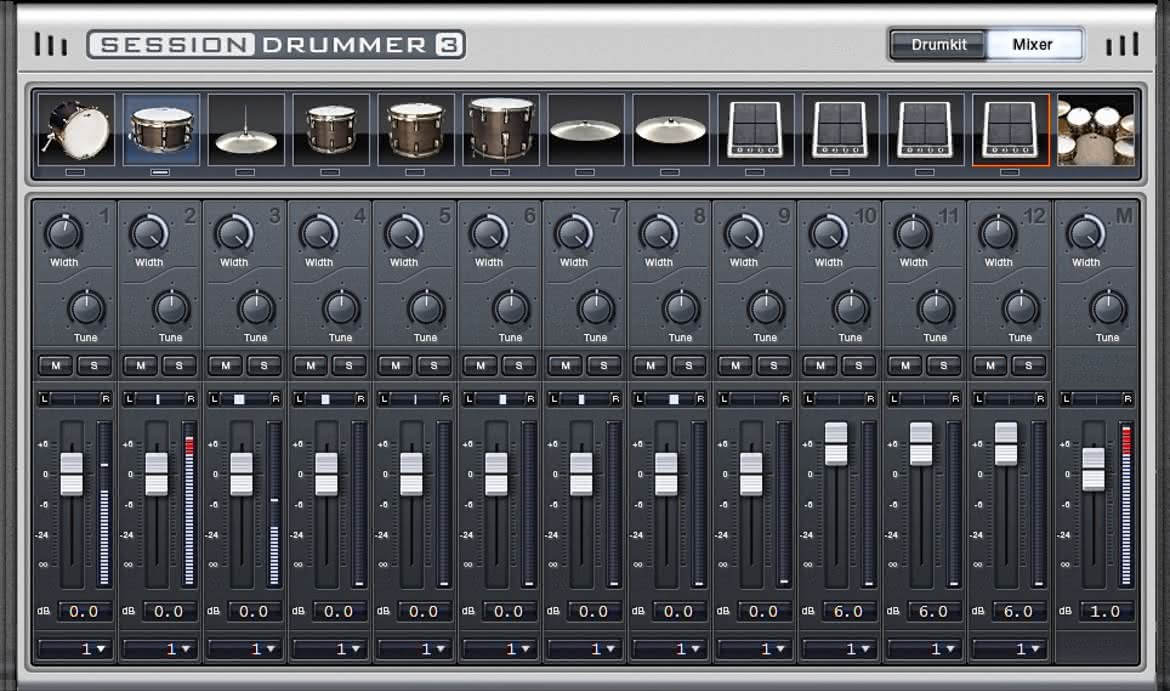1170x691 pixels.
Task: Click channel 1 dB value field
Action: [x=84, y=612]
